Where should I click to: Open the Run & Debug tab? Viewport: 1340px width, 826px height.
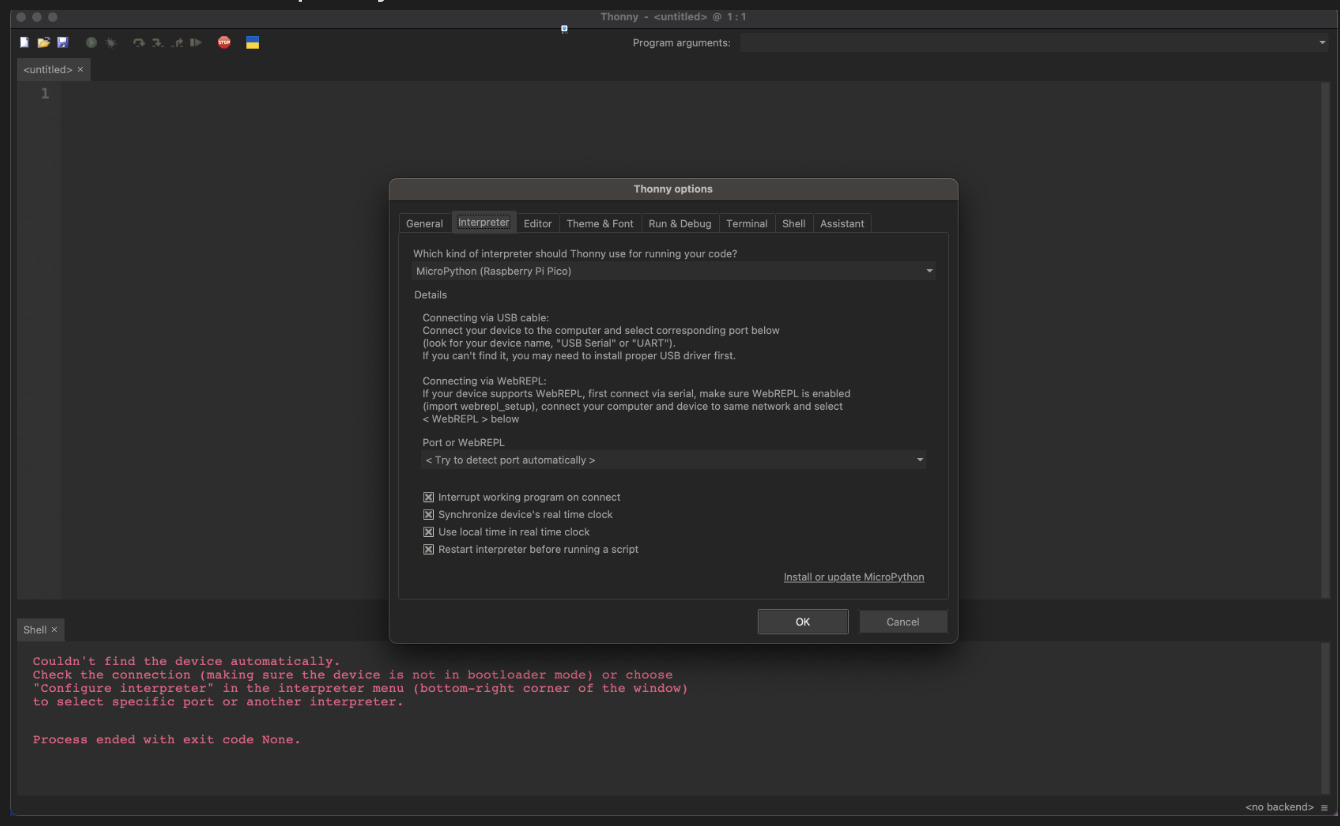pos(680,224)
